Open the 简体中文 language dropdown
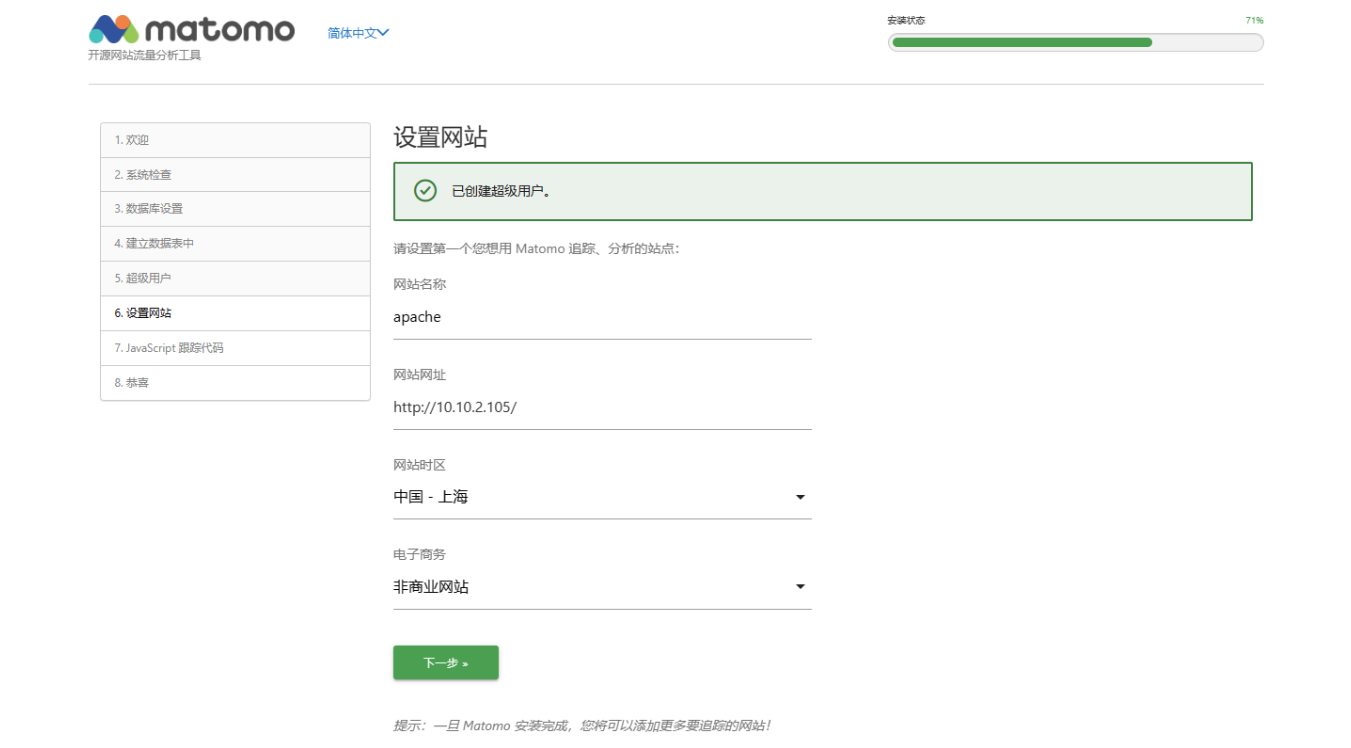 pos(357,33)
